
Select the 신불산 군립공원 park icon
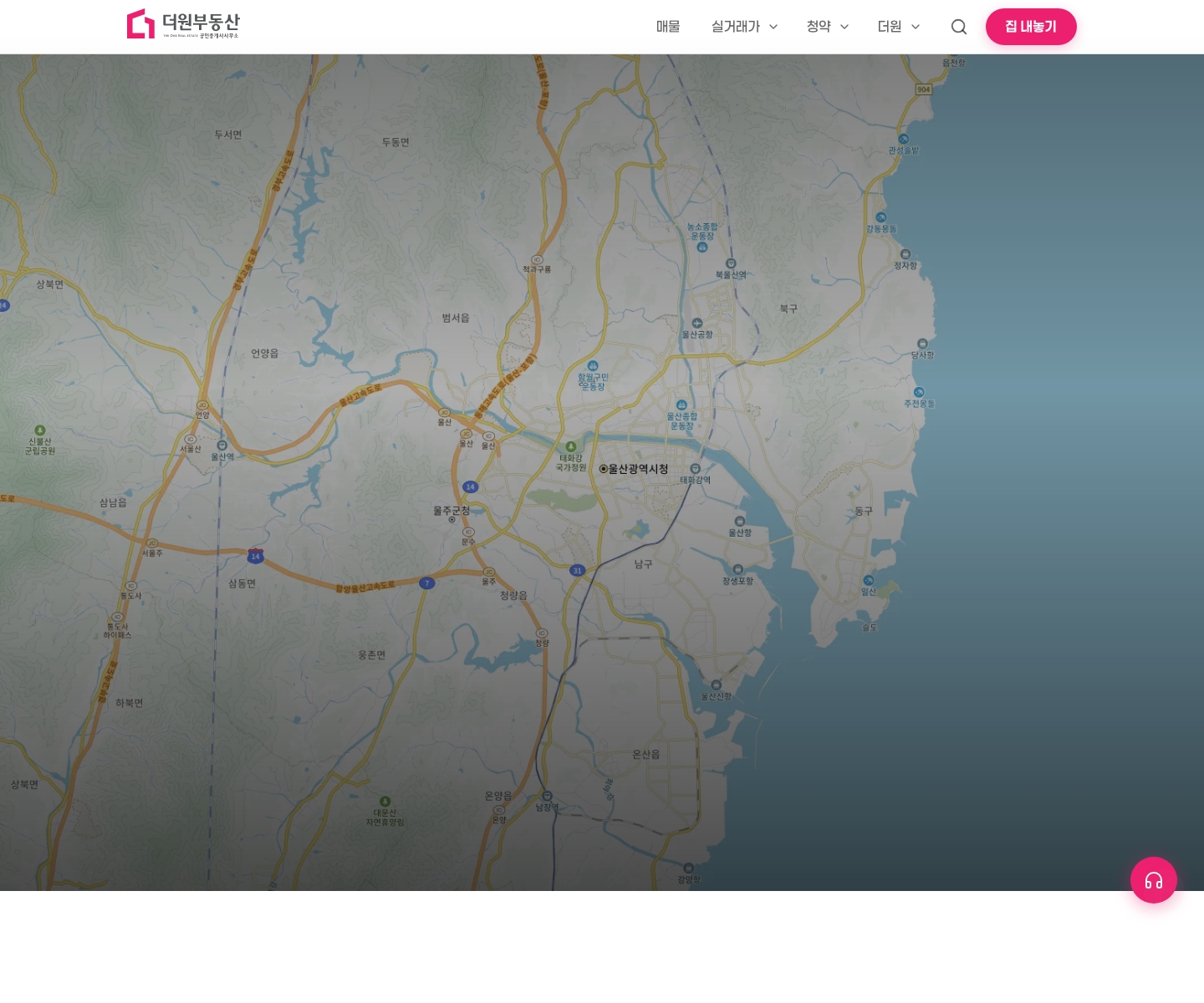tap(40, 430)
